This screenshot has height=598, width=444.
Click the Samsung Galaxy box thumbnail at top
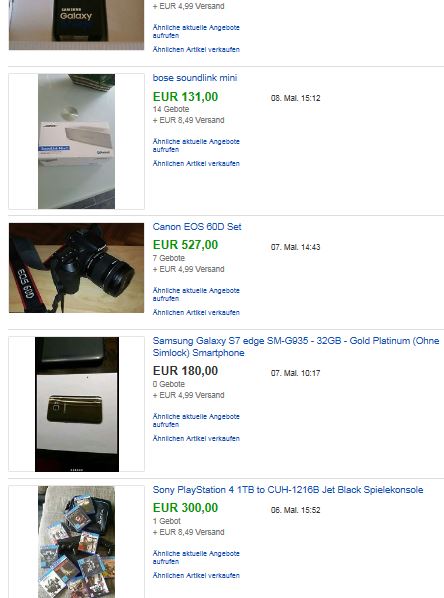coord(76,25)
